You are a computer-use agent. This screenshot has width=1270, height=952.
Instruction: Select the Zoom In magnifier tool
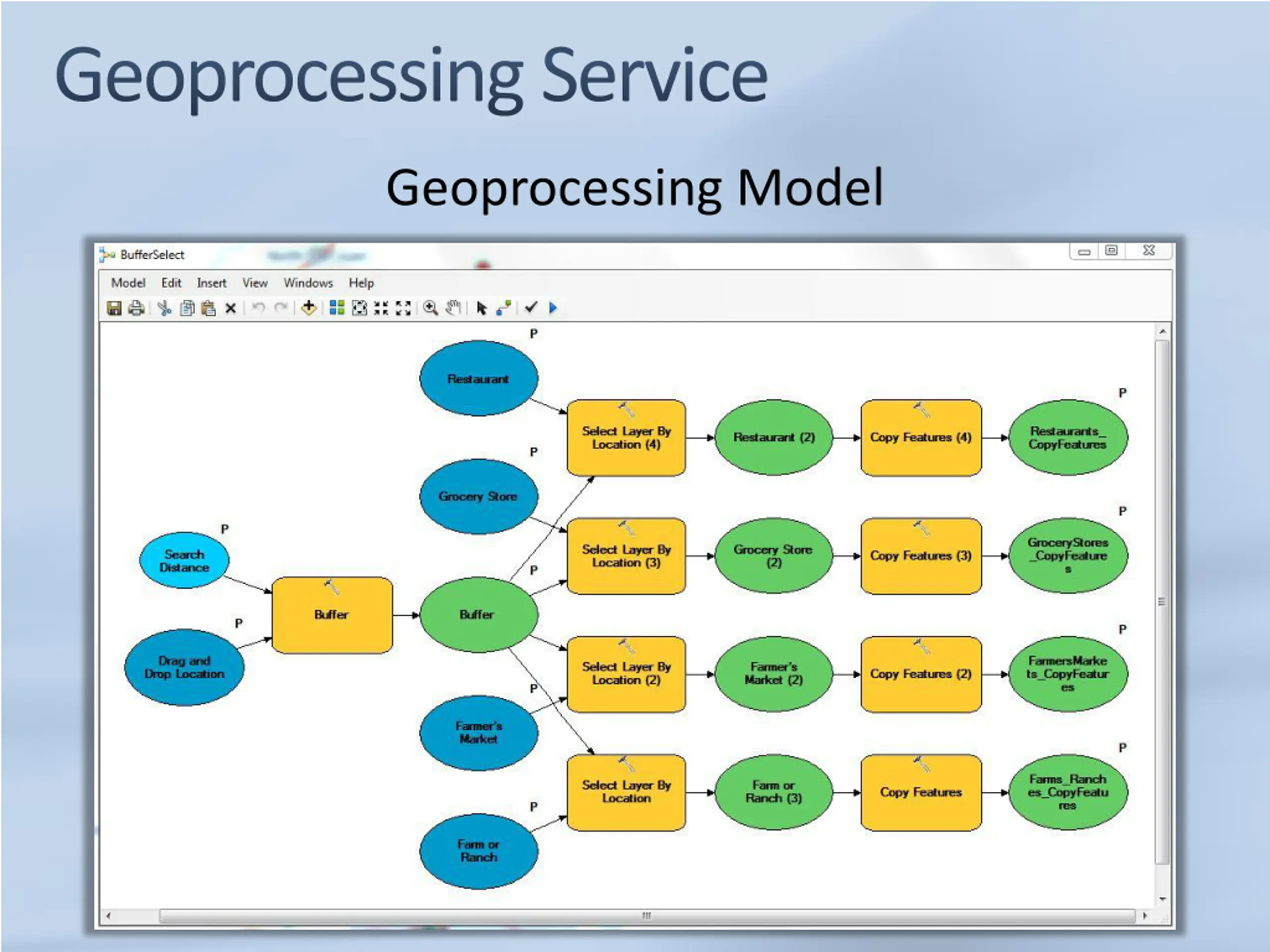431,308
